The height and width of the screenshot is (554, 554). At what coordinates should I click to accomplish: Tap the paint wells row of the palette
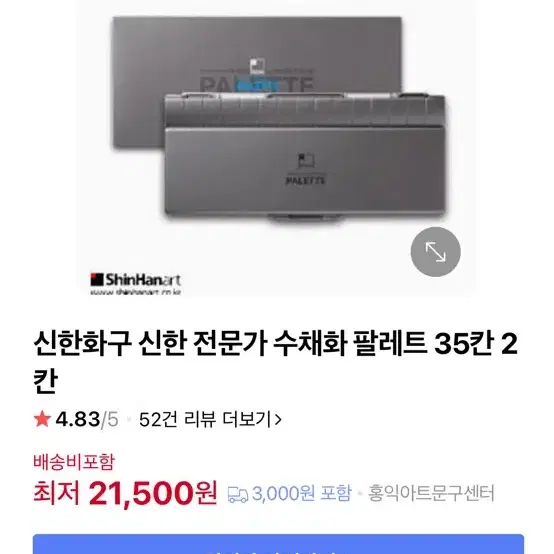click(x=305, y=110)
